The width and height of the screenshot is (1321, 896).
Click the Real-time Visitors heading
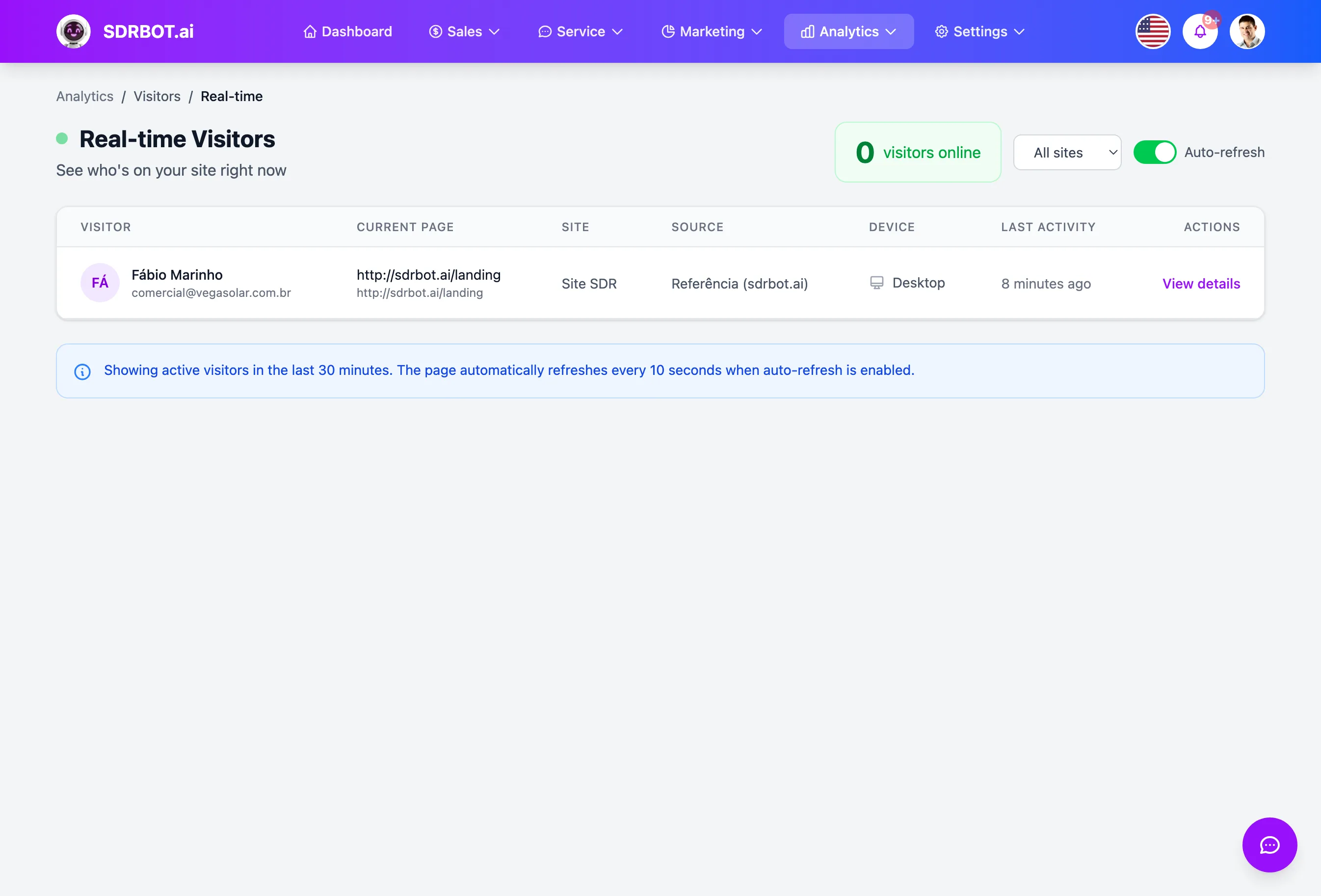[177, 139]
